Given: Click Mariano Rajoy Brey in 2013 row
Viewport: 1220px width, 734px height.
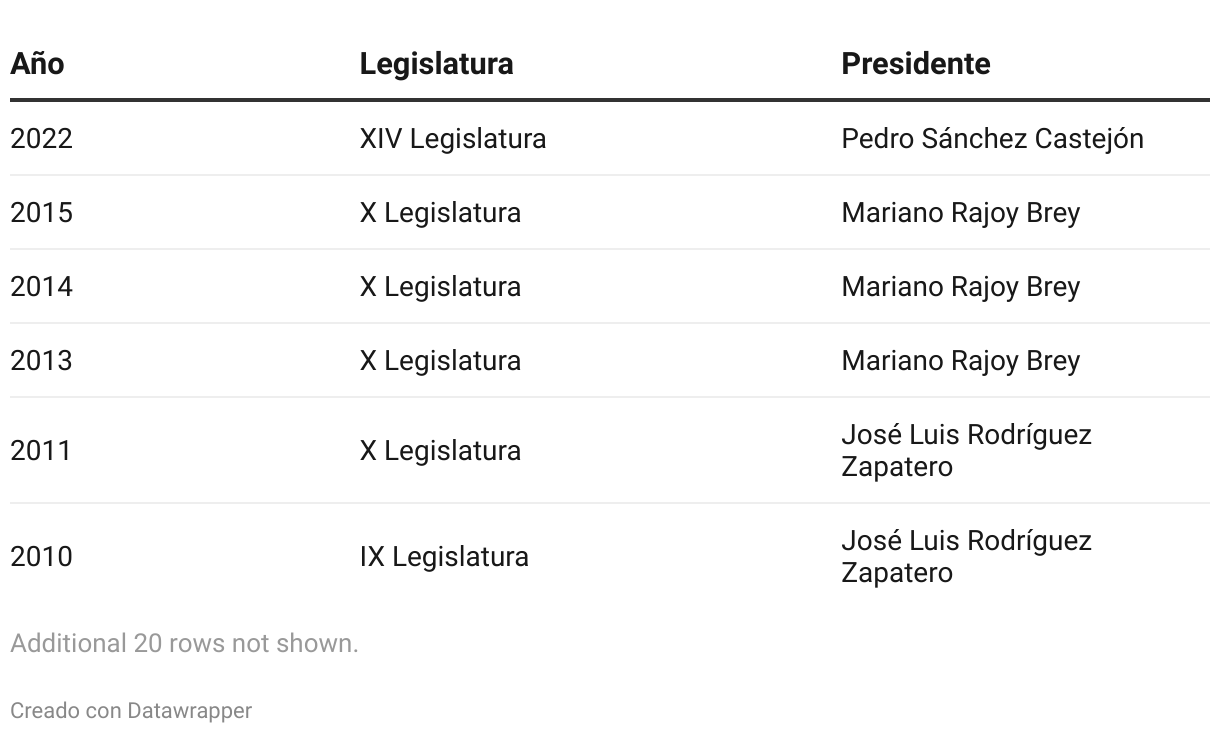Looking at the screenshot, I should coord(960,360).
